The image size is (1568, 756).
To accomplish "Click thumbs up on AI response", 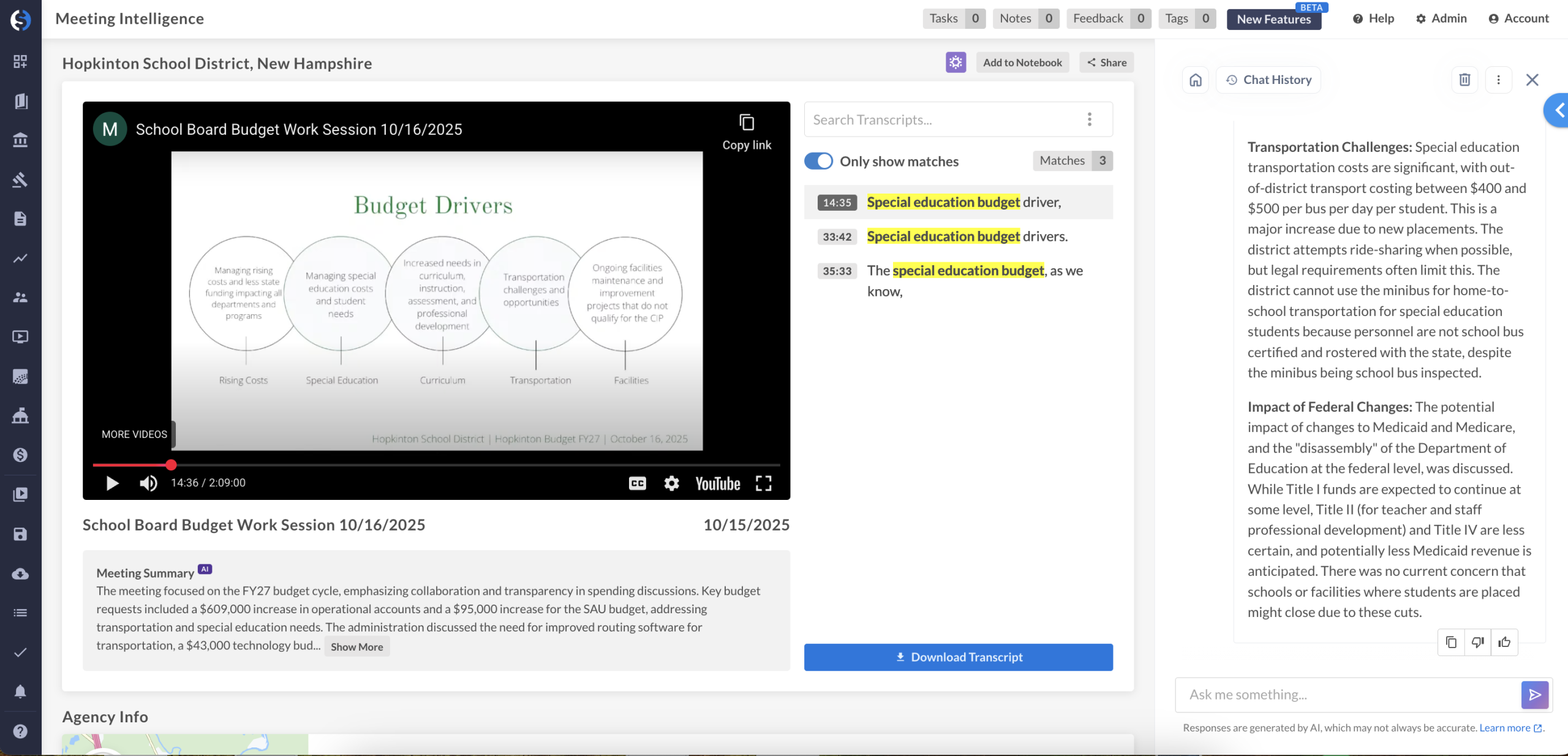I will pos(1504,642).
